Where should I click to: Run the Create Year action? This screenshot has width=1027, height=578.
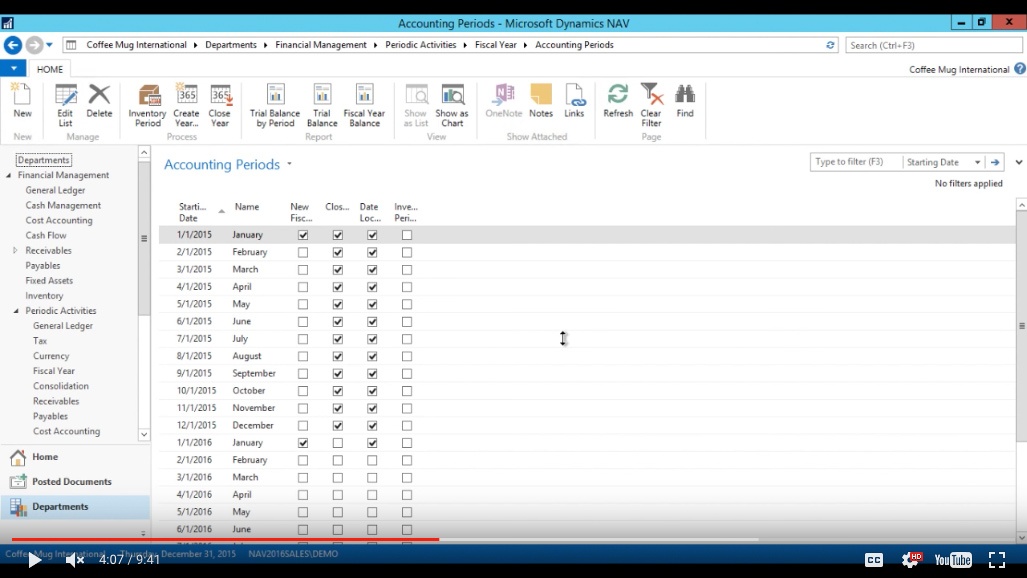pyautogui.click(x=186, y=105)
